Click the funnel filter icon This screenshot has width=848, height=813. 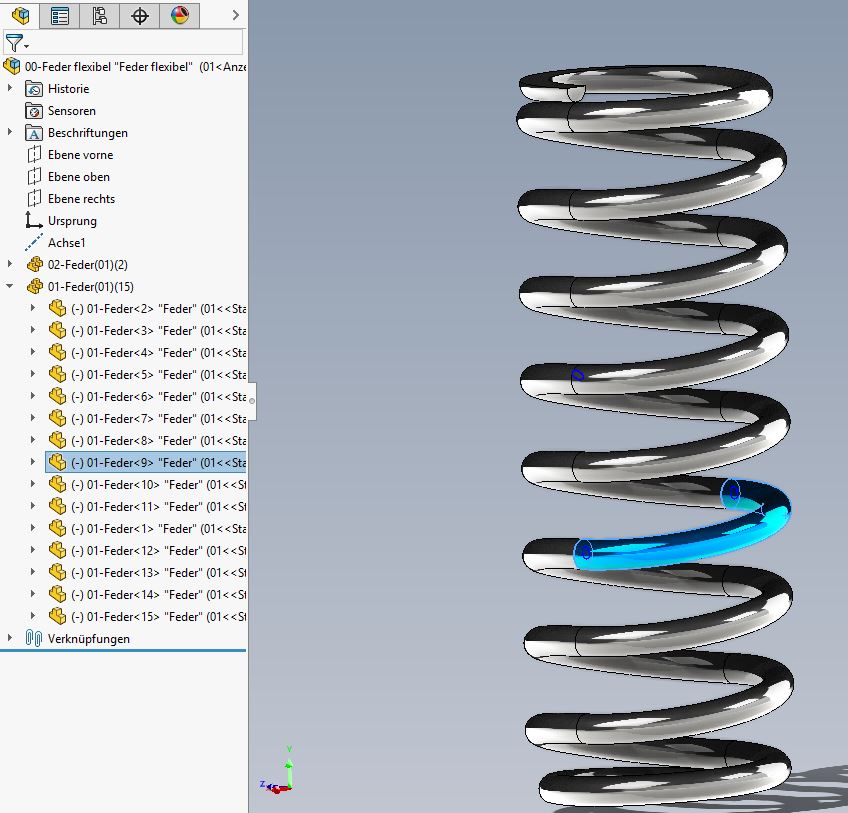click(15, 43)
